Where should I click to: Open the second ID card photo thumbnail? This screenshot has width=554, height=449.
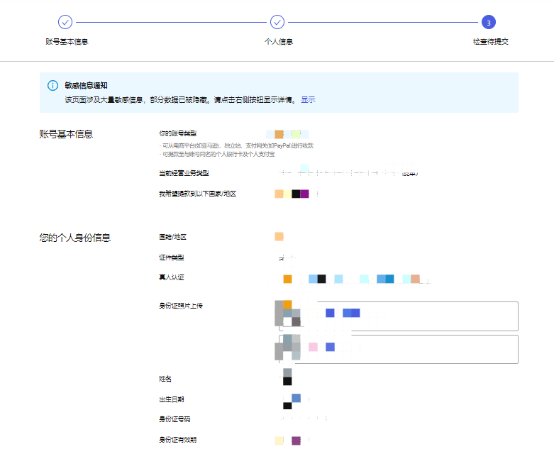pyautogui.click(x=288, y=347)
